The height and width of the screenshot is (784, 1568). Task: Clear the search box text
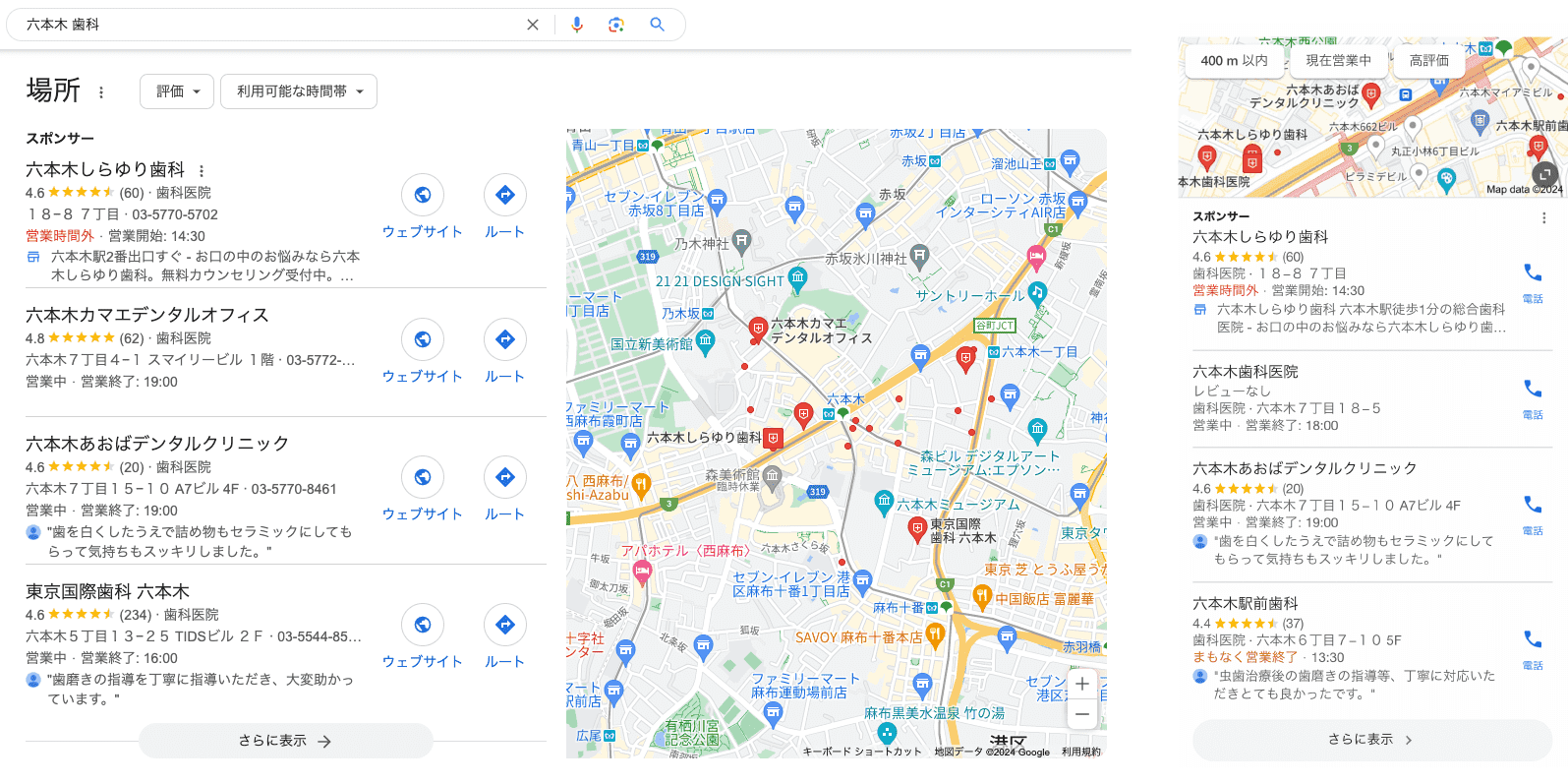533,25
